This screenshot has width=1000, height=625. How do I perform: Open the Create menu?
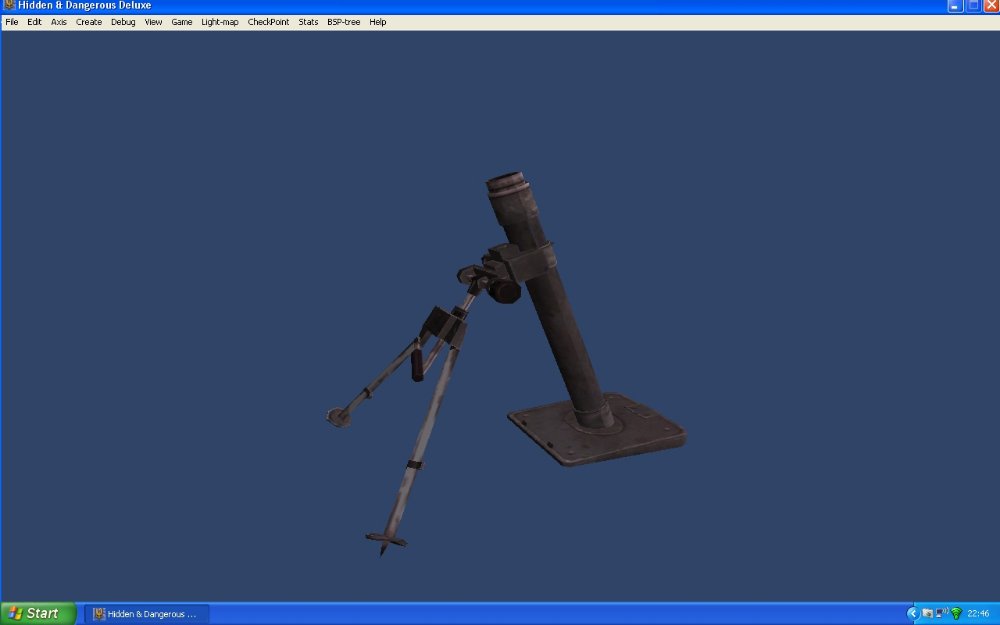(x=89, y=22)
